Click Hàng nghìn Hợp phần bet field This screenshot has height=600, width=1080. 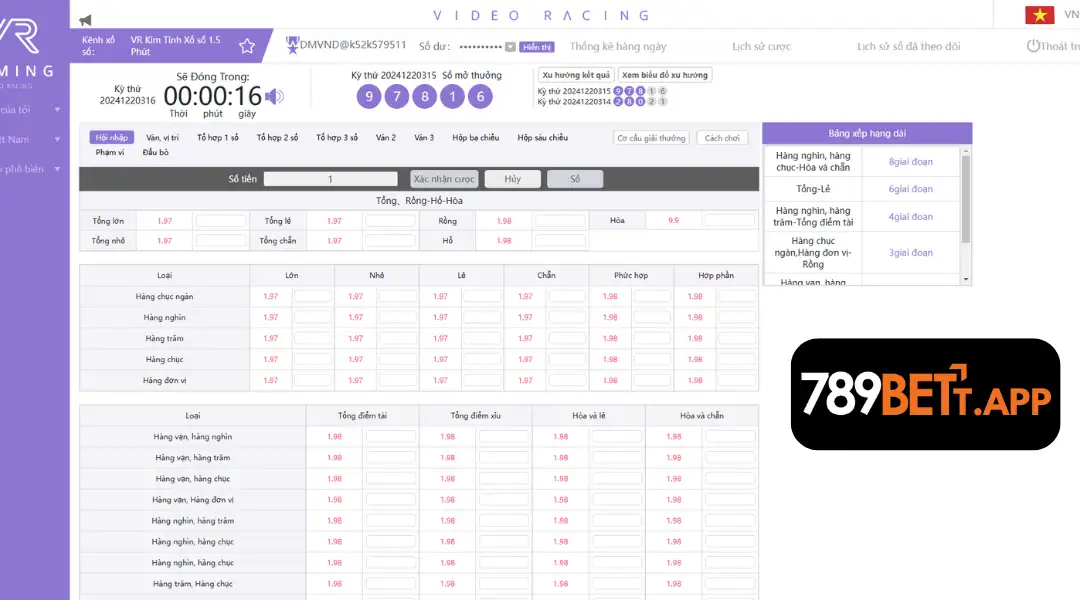coord(737,318)
